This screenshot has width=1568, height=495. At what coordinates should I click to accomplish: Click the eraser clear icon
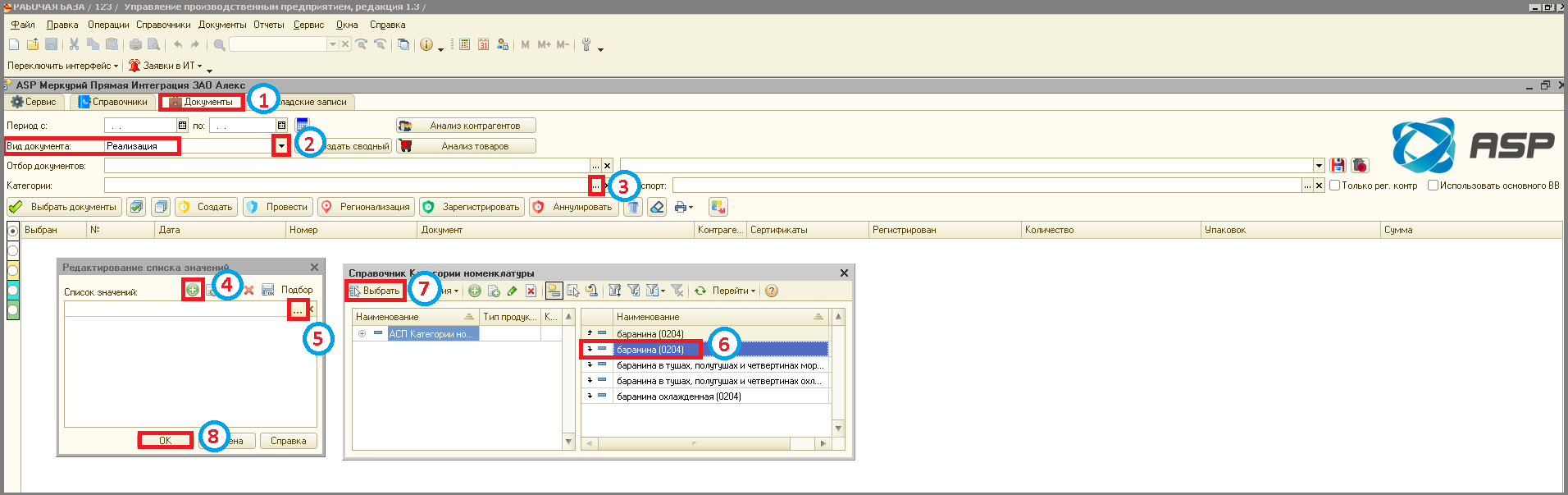pyautogui.click(x=657, y=207)
